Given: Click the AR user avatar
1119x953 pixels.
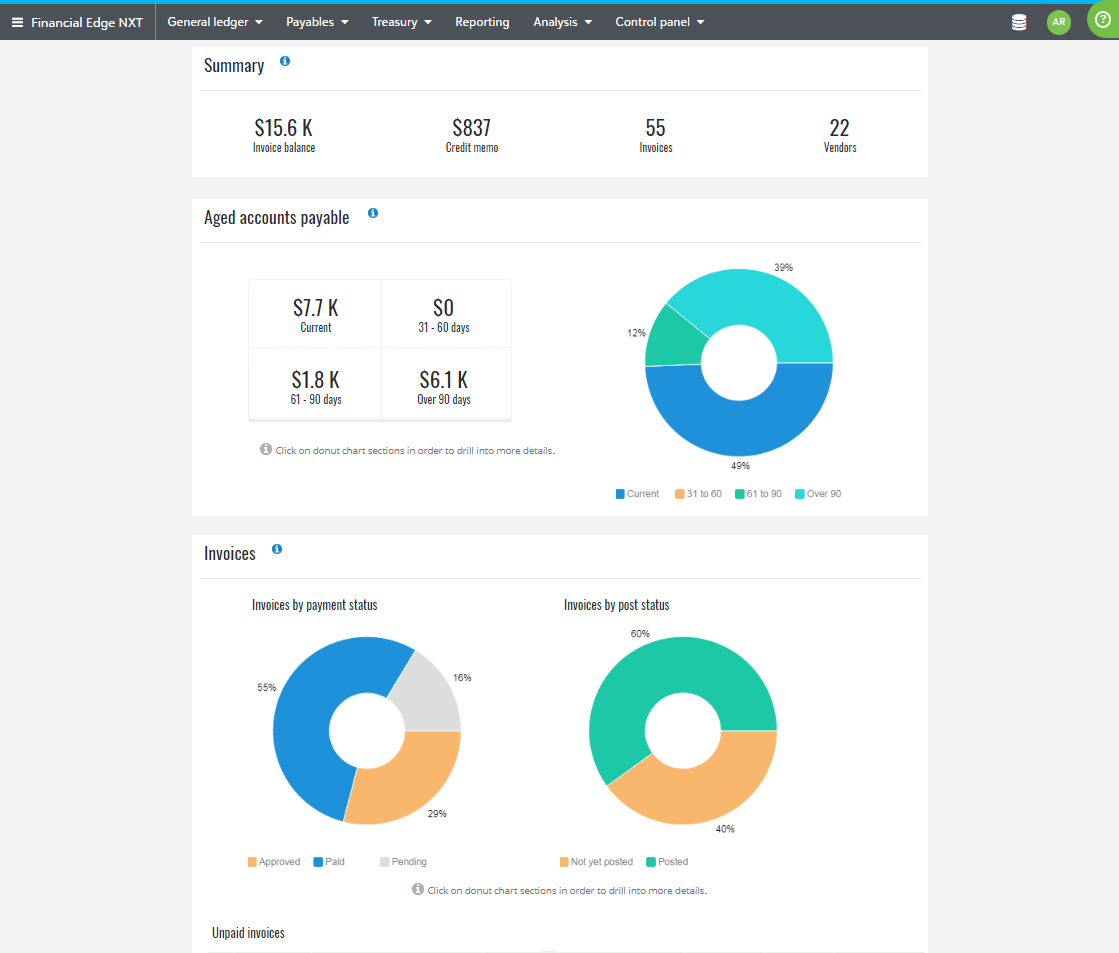Looking at the screenshot, I should (1058, 20).
